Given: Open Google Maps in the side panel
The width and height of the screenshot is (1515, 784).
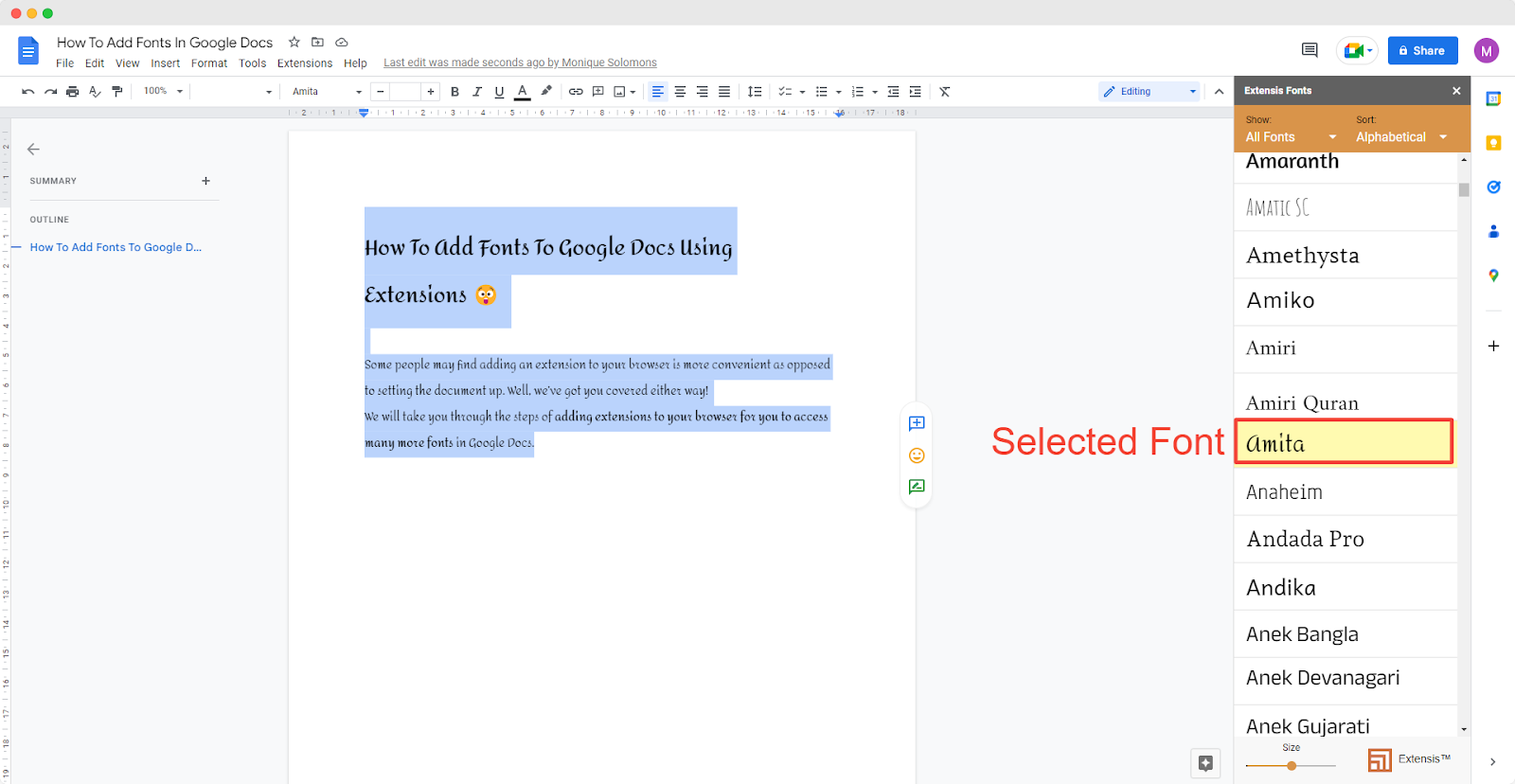Looking at the screenshot, I should 1493,276.
